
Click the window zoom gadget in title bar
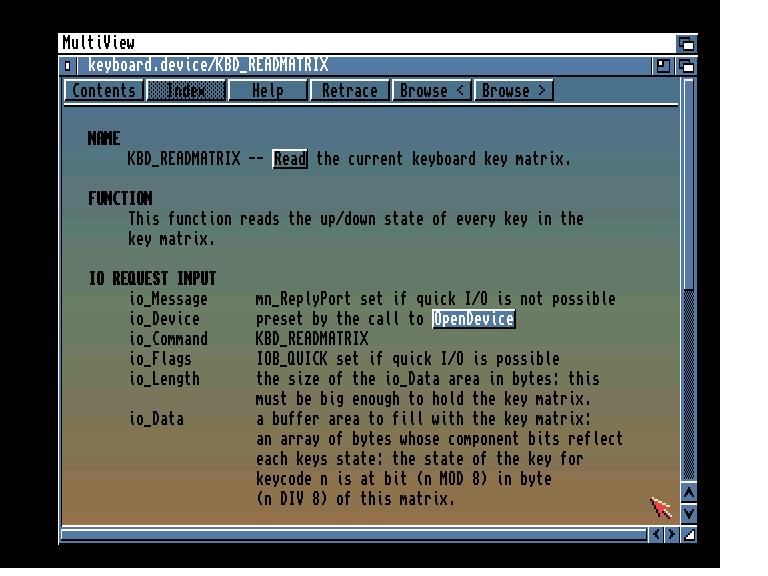(x=663, y=66)
